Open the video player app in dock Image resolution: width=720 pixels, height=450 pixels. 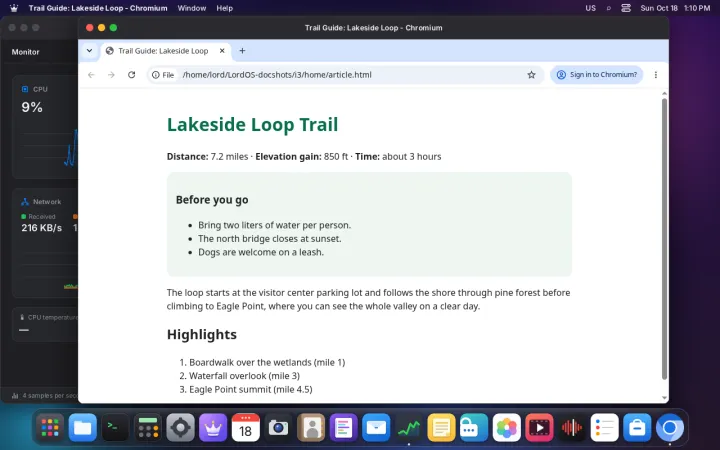coord(539,428)
